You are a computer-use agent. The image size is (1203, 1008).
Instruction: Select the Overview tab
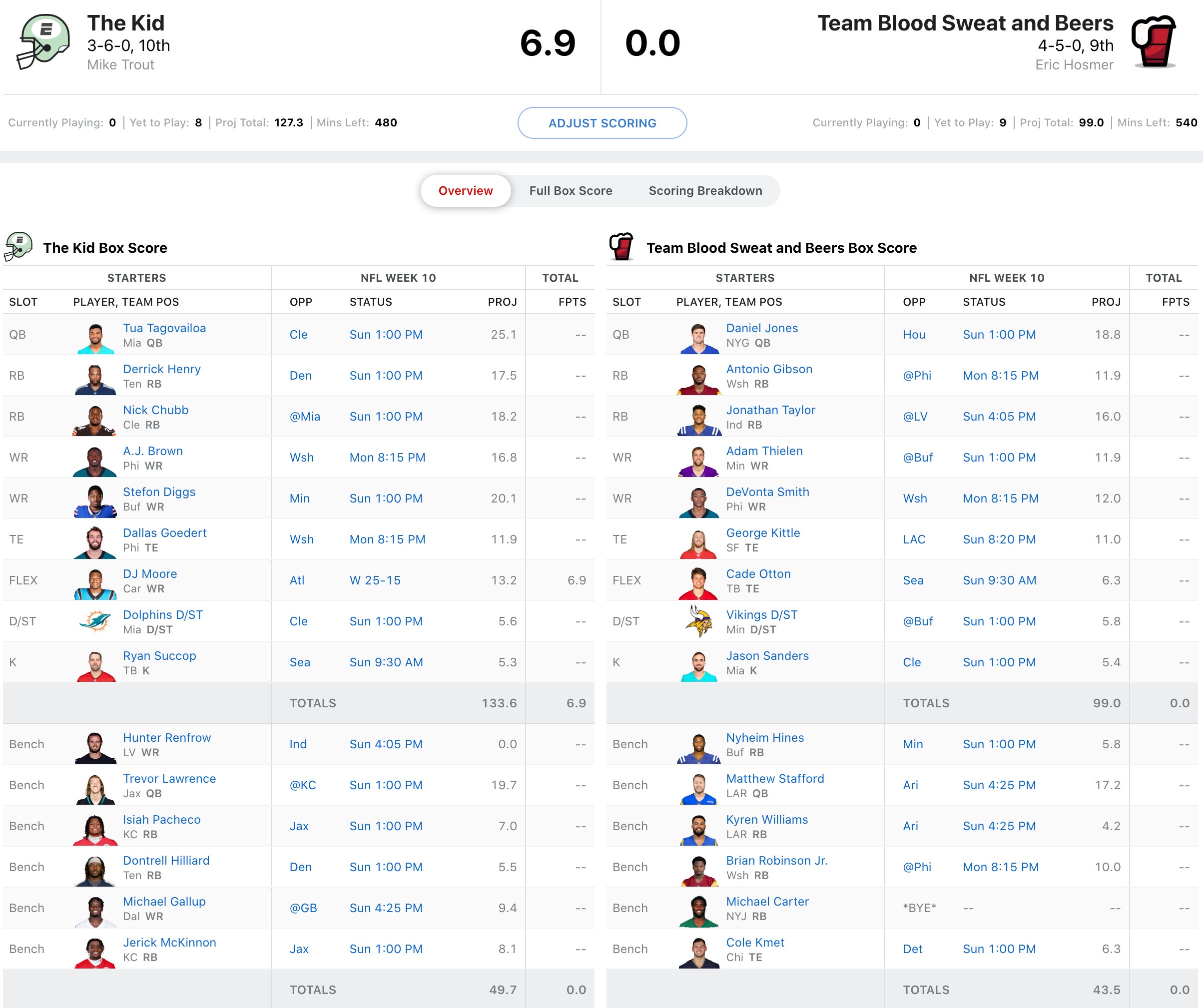point(465,191)
